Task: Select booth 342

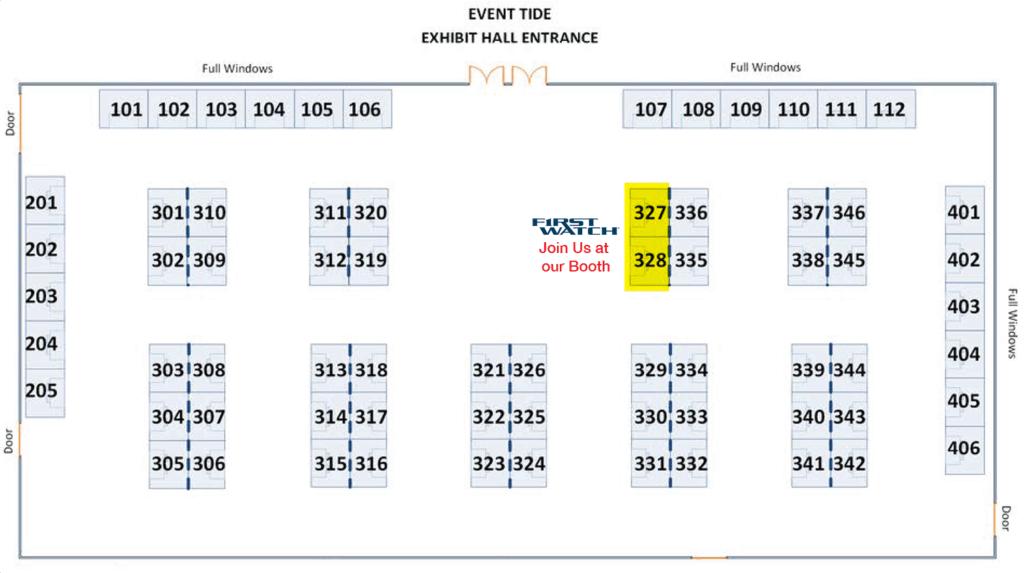Action: pyautogui.click(x=849, y=464)
